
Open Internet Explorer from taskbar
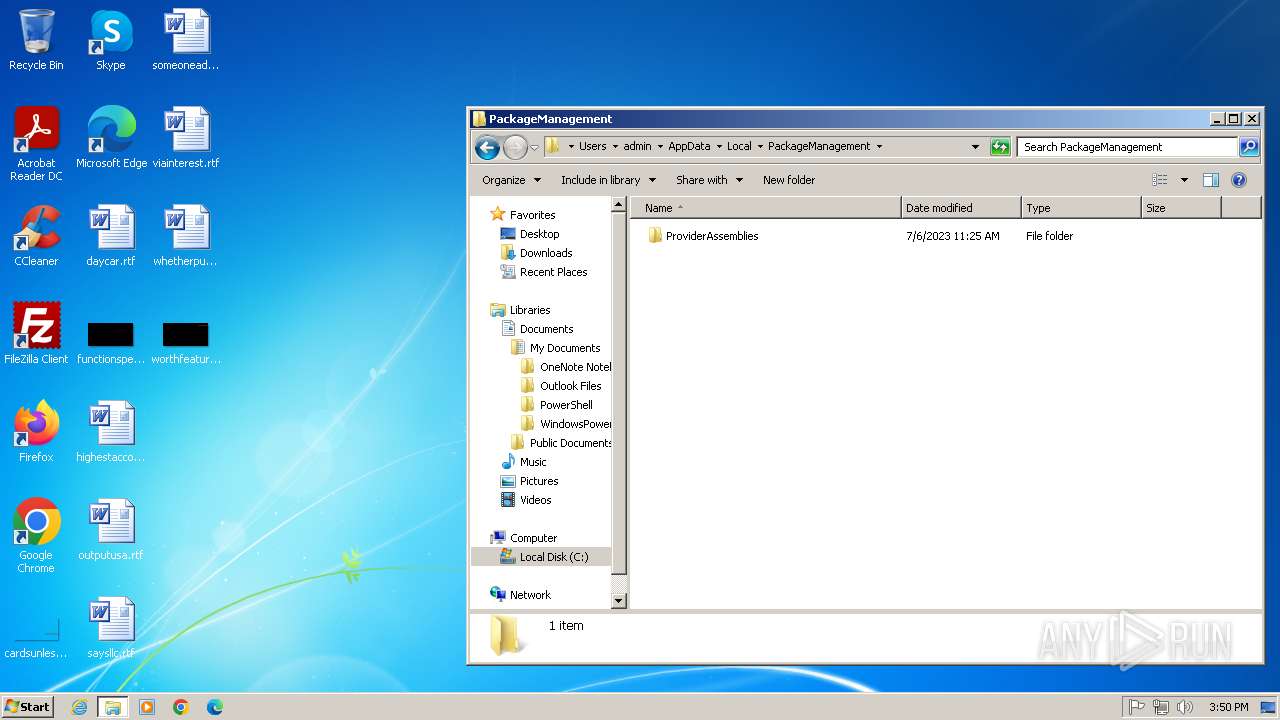tap(79, 707)
